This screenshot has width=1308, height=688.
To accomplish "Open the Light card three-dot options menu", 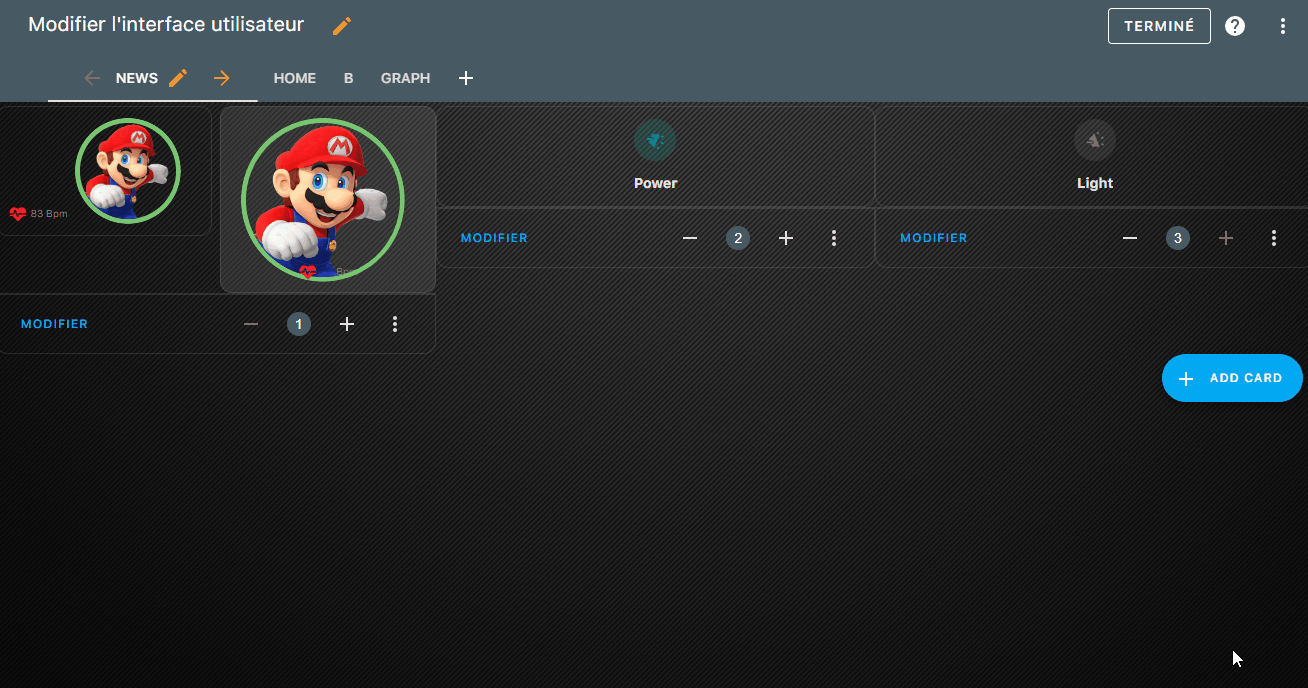I will pos(1274,238).
